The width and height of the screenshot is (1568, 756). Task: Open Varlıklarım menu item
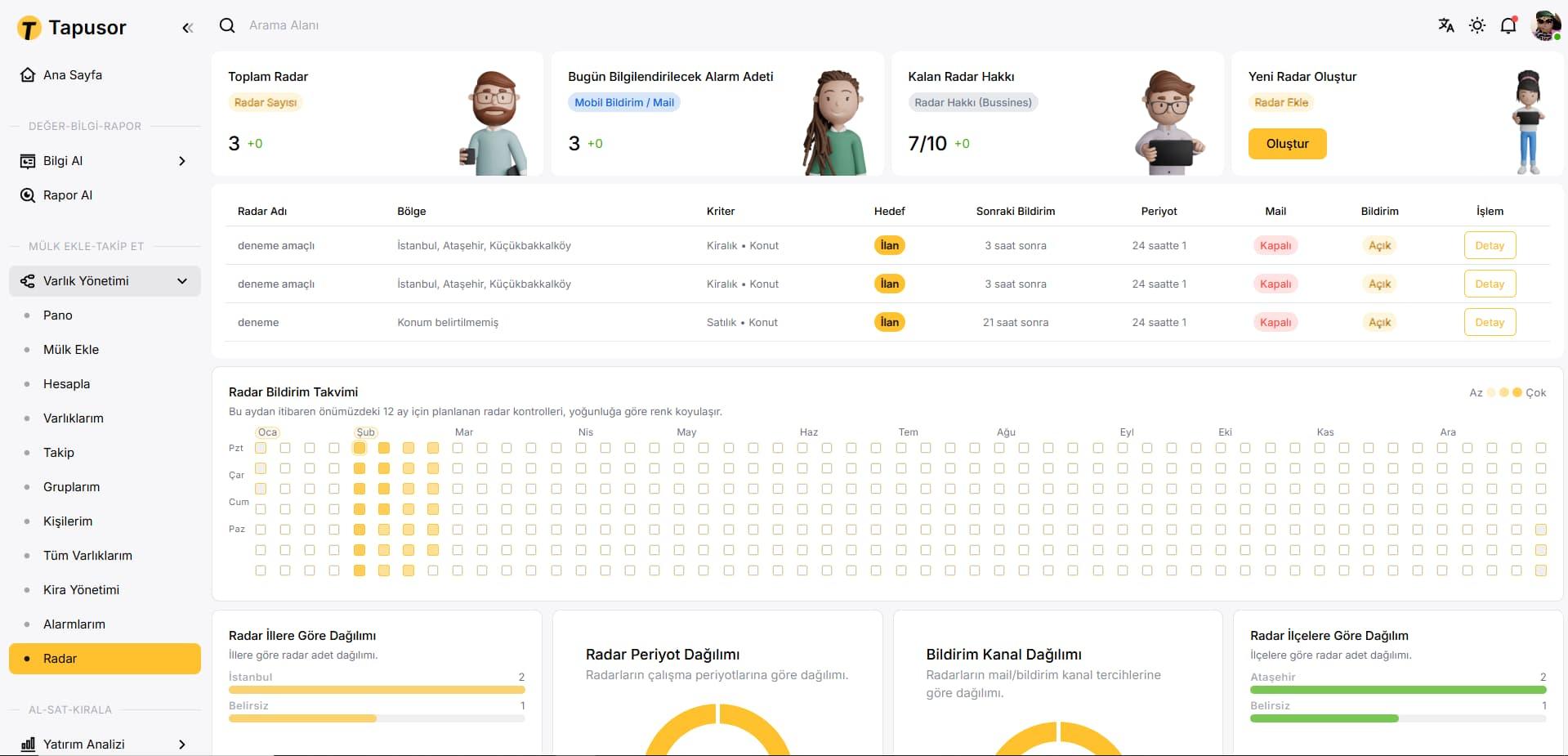click(105, 418)
